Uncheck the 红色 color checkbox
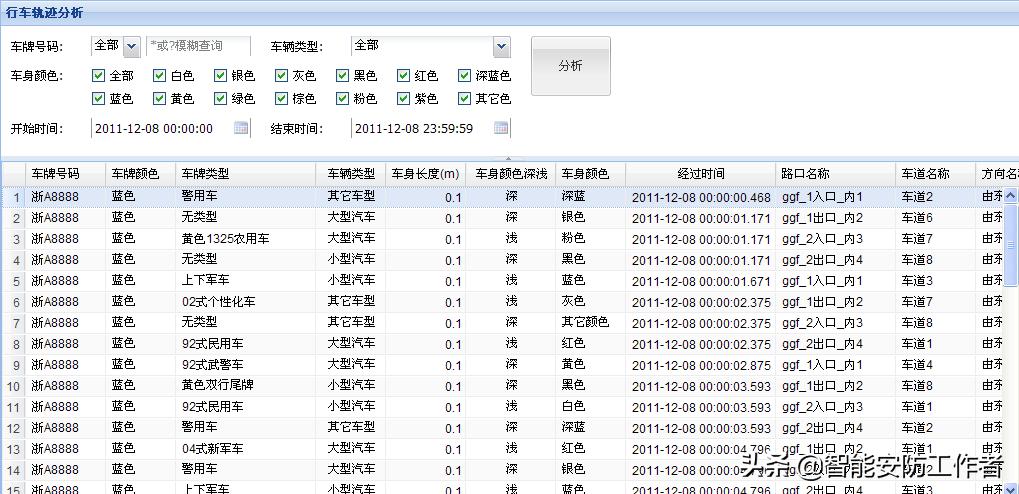Screen dimensions: 1019x494 click(x=404, y=75)
